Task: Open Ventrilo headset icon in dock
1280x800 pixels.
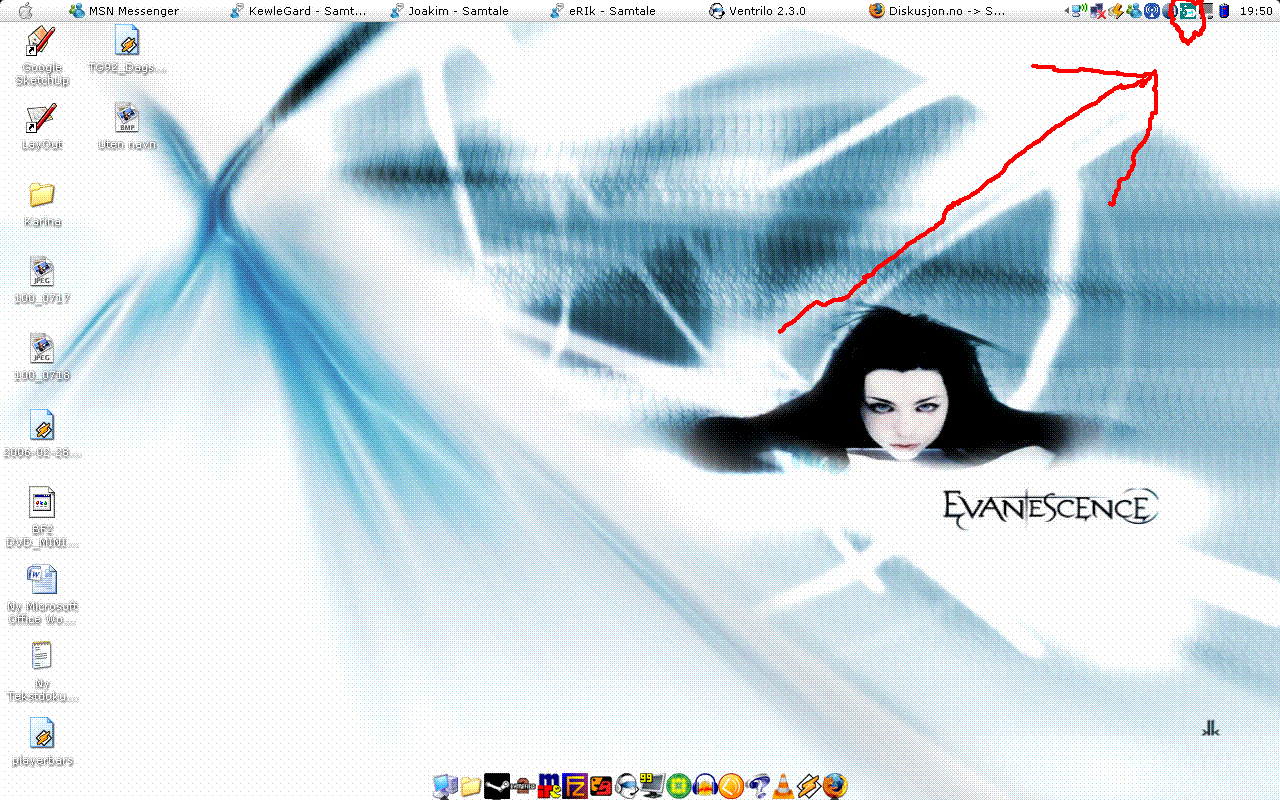Action: (627, 786)
